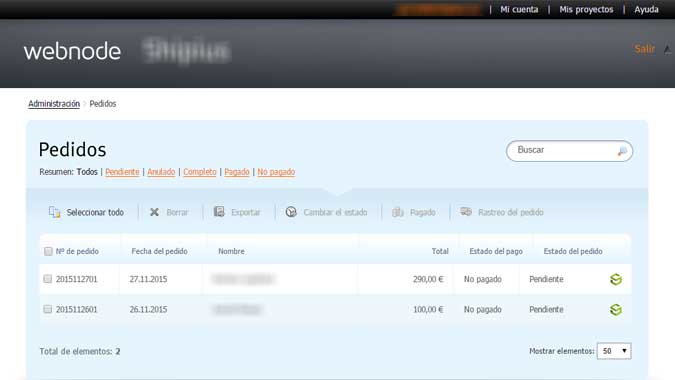Click Seleccionar todo label
Viewport: 675px width, 380px height.
[x=95, y=212]
